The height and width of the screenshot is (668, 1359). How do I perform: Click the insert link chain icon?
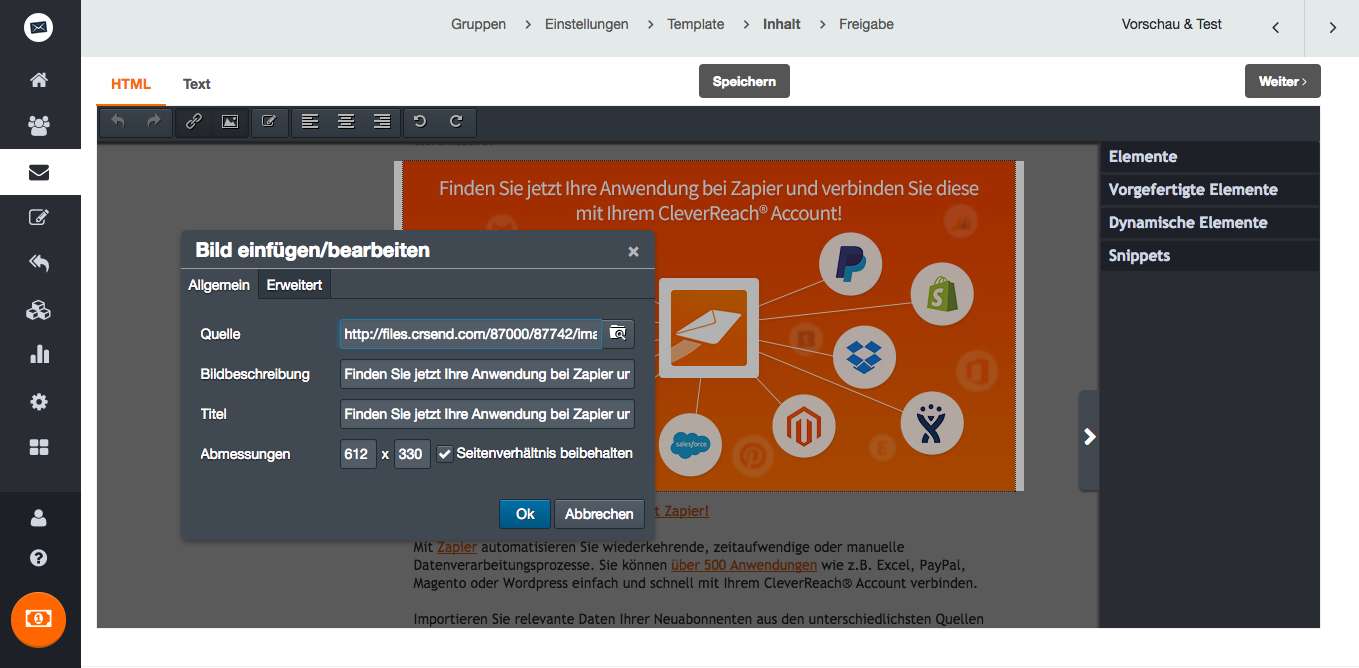pos(194,121)
